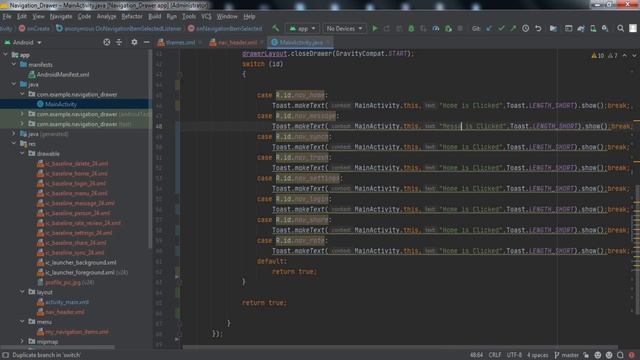
Task: Open the Project panel gear settings icon
Action: pos(134,42)
